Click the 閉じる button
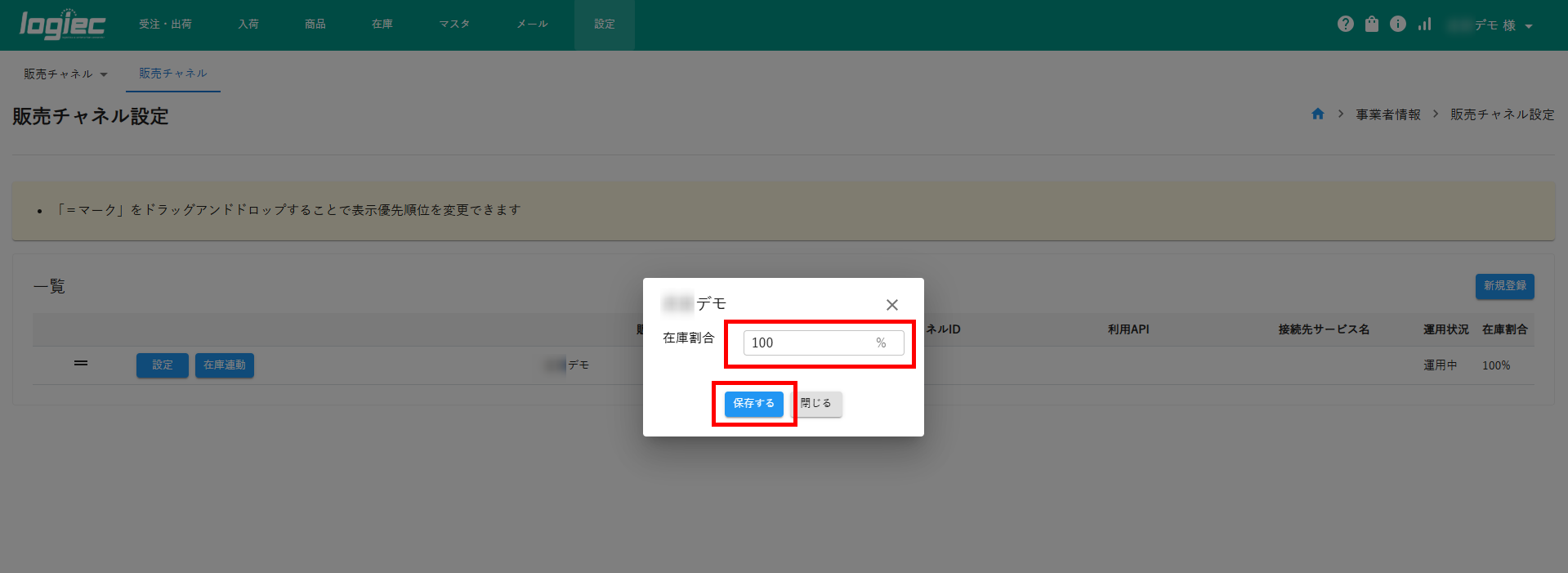 tap(816, 404)
